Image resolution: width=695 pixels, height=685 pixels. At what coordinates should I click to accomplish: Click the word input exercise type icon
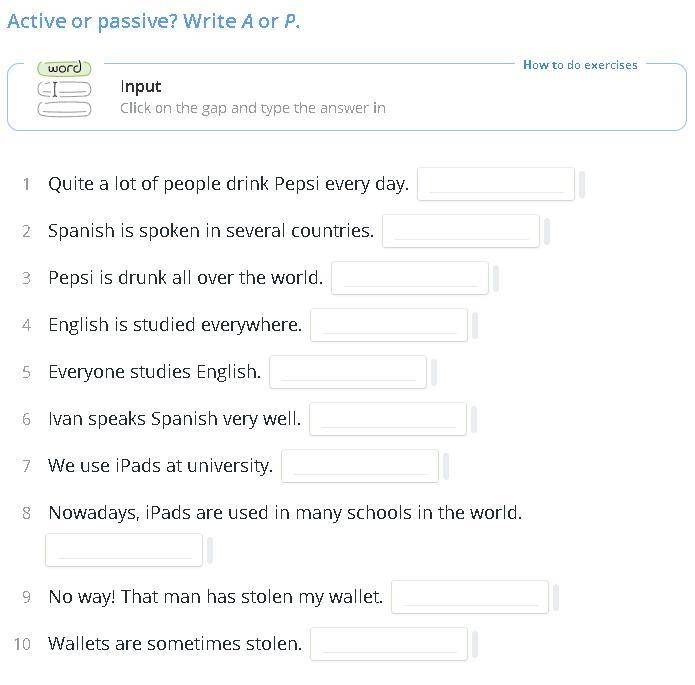[64, 89]
